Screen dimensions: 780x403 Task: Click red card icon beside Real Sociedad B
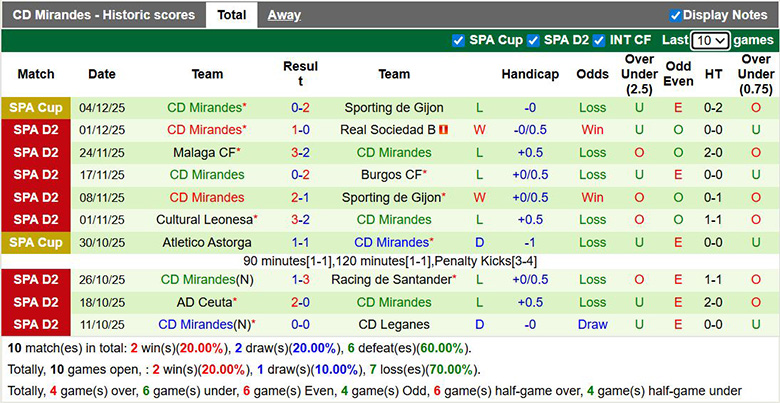tap(442, 130)
